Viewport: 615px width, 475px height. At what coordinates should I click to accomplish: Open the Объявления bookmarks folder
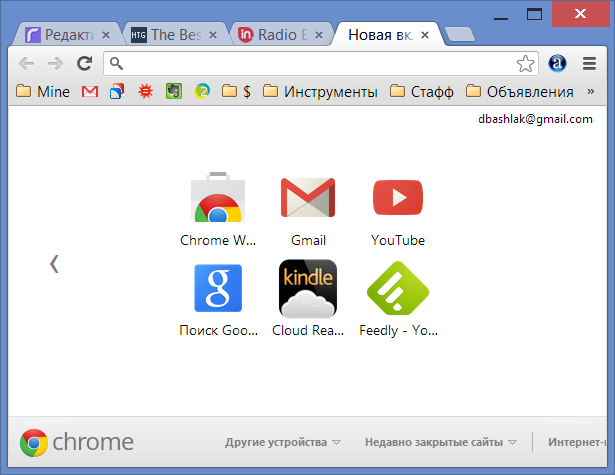point(520,91)
